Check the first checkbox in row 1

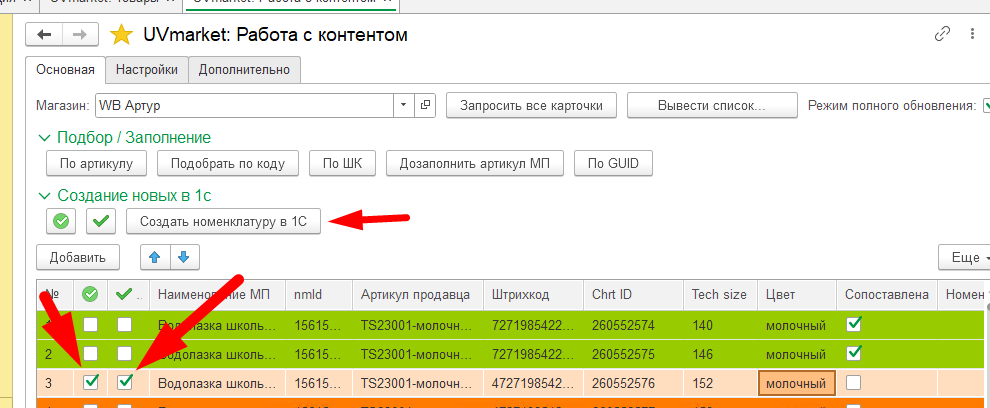click(x=91, y=325)
